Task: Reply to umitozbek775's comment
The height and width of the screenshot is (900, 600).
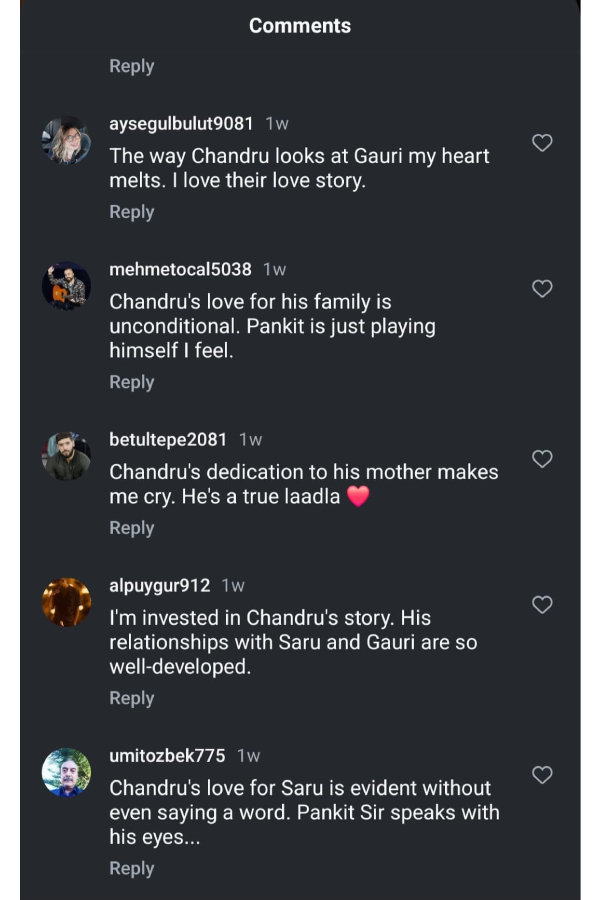Action: pyautogui.click(x=131, y=868)
